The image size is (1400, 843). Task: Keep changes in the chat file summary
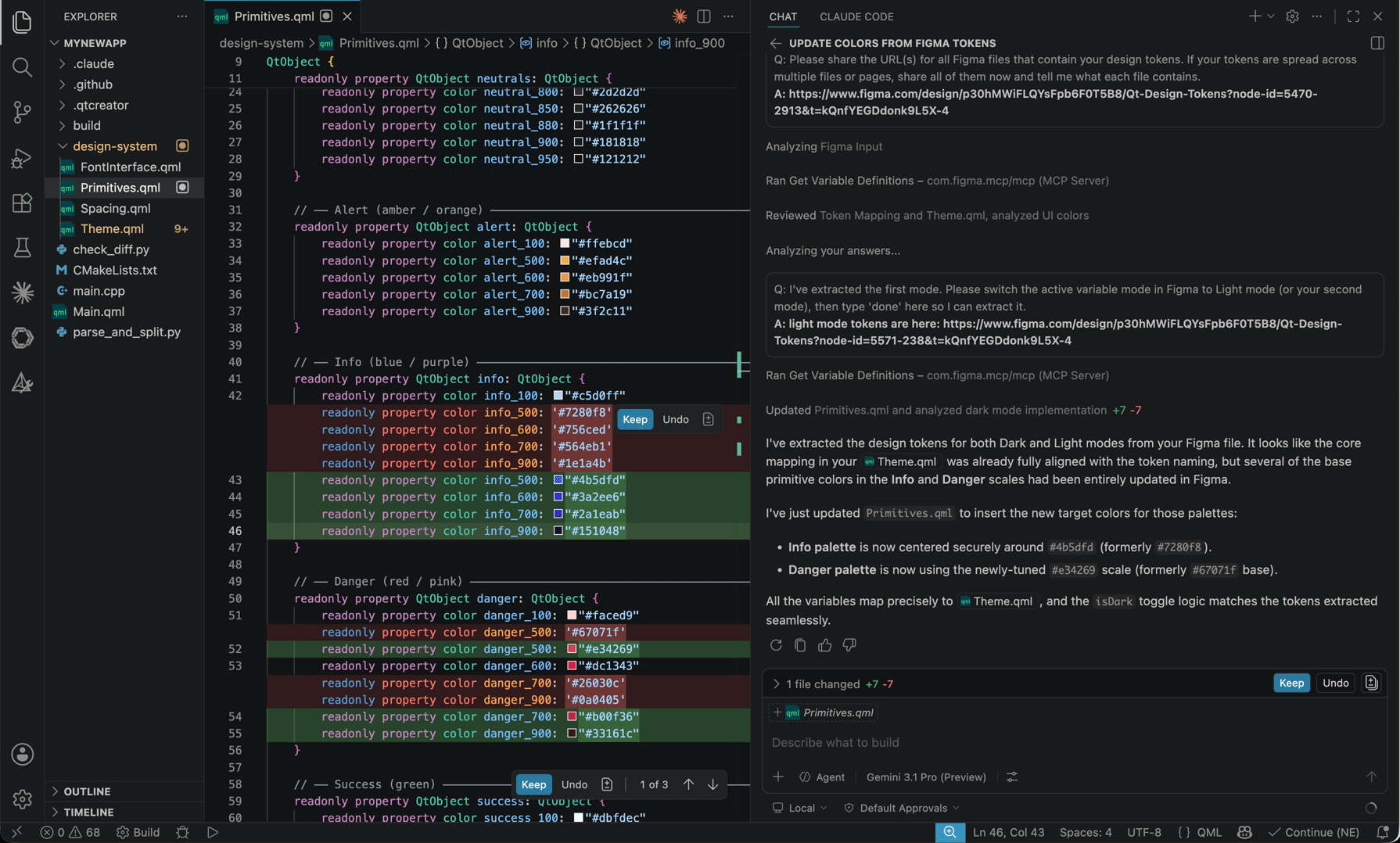pos(1291,683)
